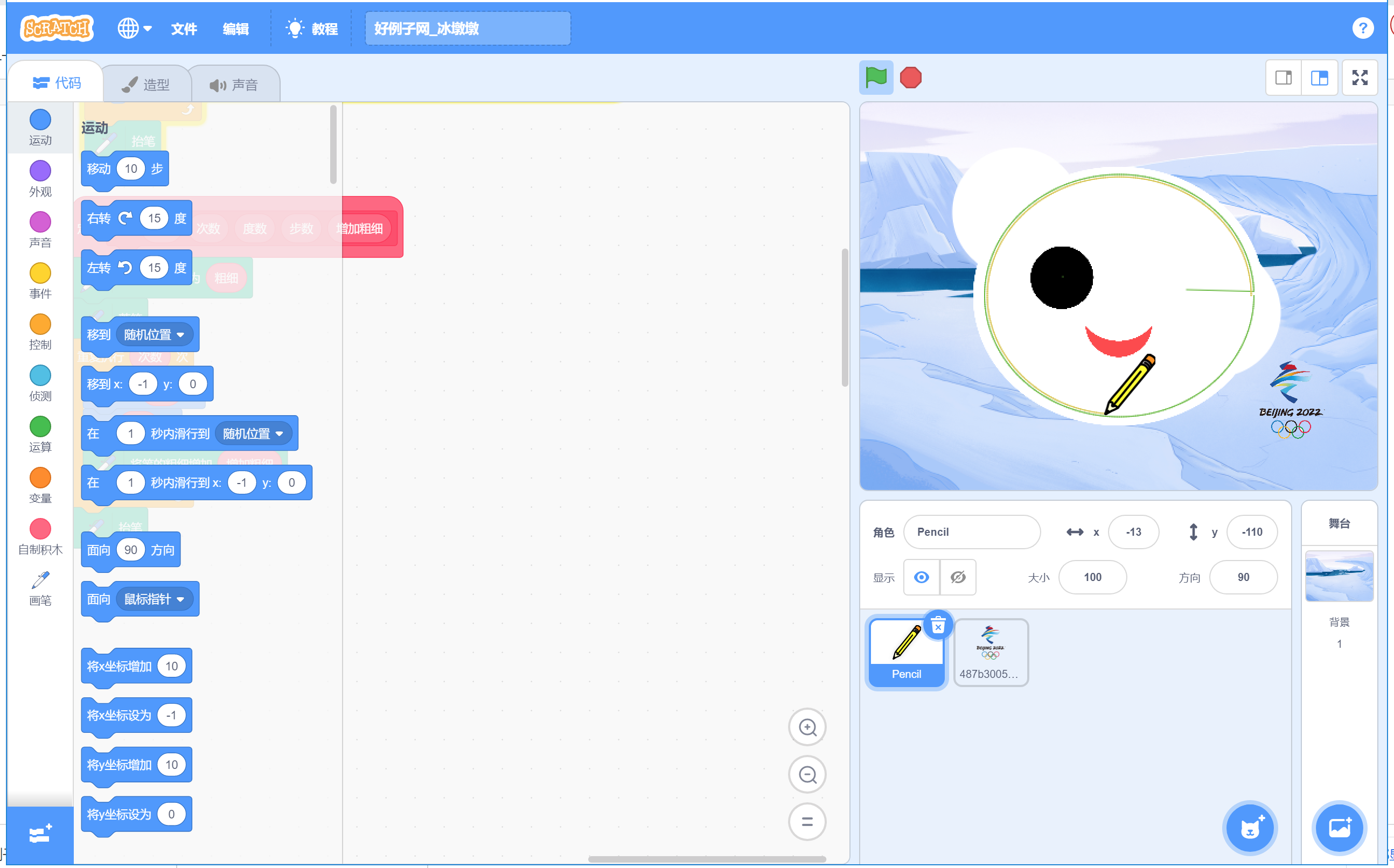Zoom in the code workspace

tap(807, 727)
